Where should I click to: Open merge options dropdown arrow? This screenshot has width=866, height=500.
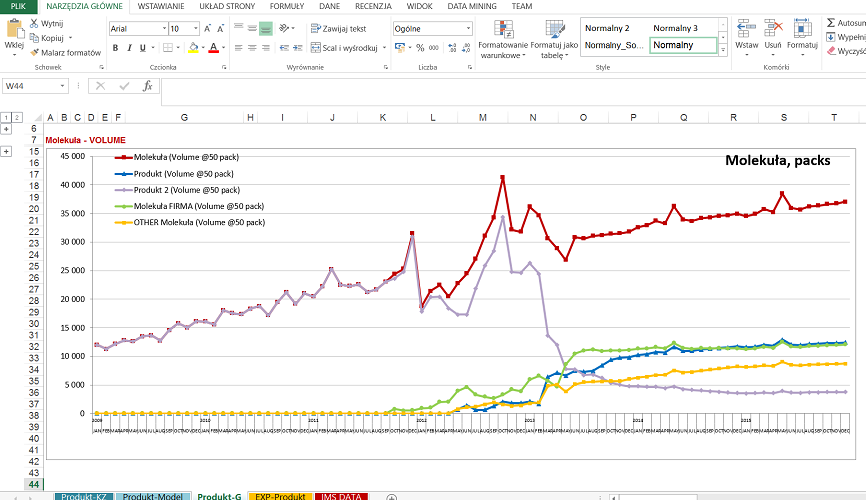384,48
